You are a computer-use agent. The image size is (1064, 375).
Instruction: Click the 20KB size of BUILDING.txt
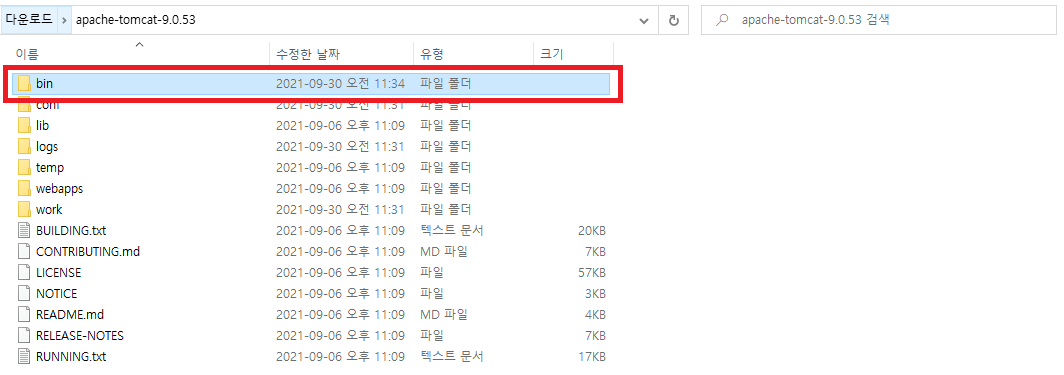tap(592, 231)
